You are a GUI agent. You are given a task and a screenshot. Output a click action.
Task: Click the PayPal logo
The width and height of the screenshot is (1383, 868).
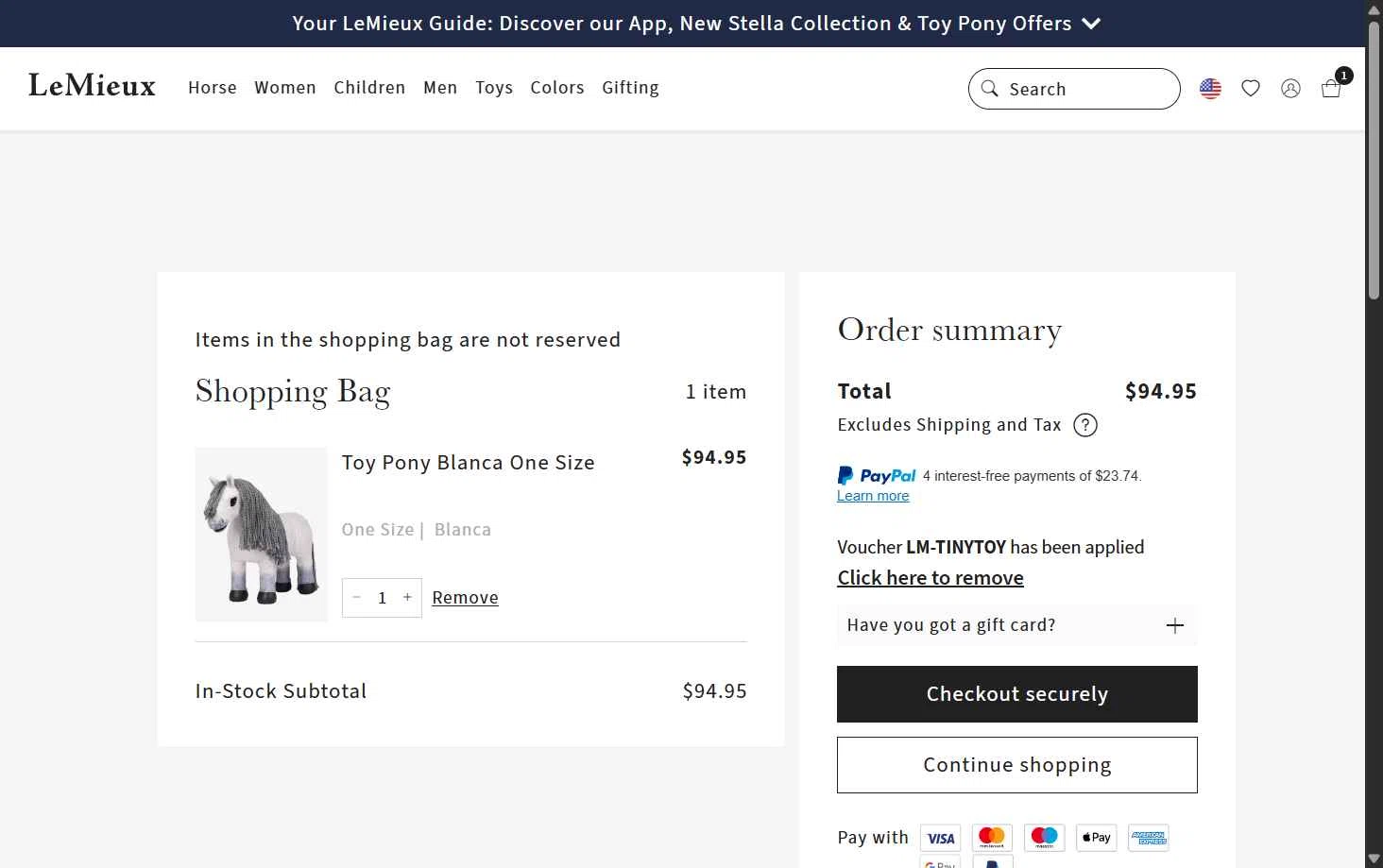pos(877,476)
